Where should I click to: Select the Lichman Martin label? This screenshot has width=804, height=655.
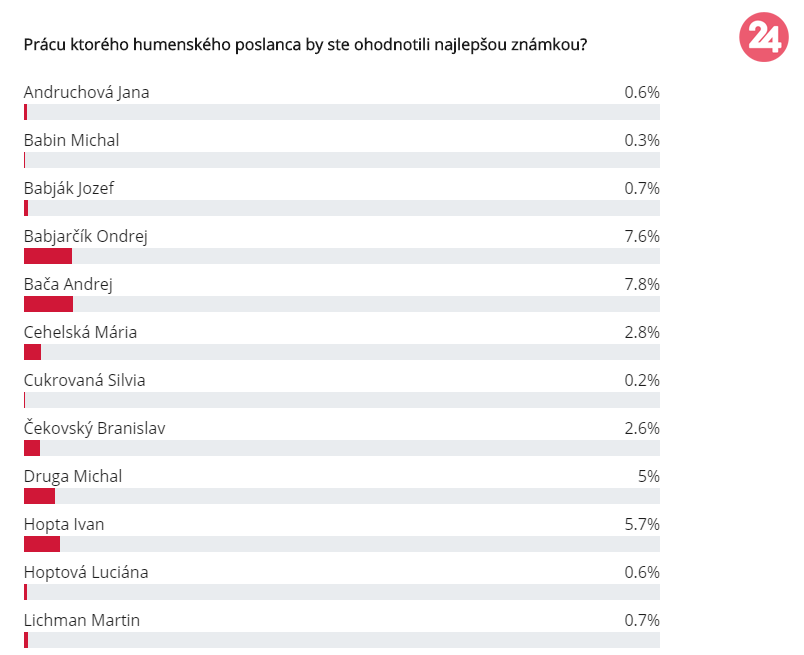pyautogui.click(x=82, y=620)
